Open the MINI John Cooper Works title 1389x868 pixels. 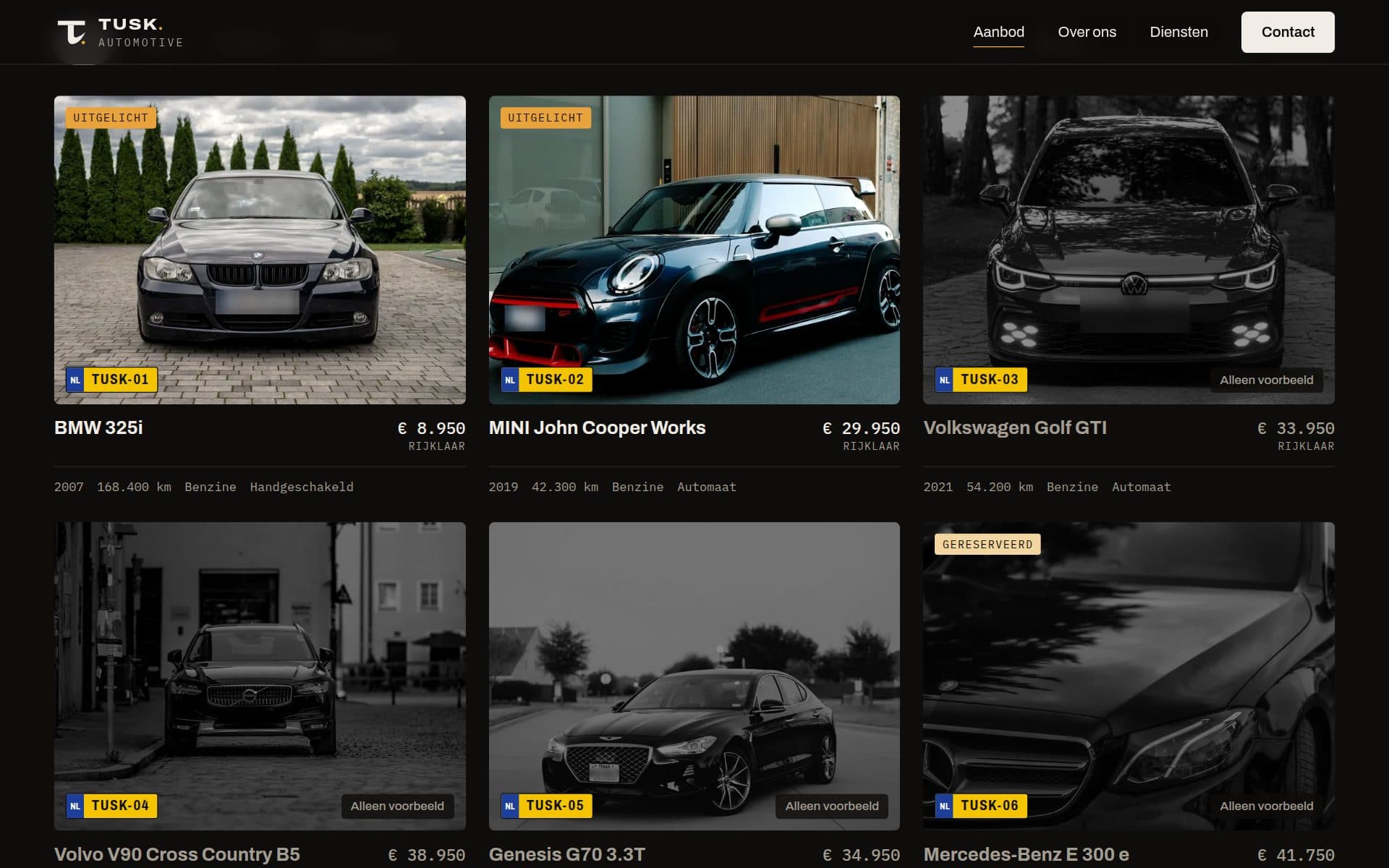597,427
